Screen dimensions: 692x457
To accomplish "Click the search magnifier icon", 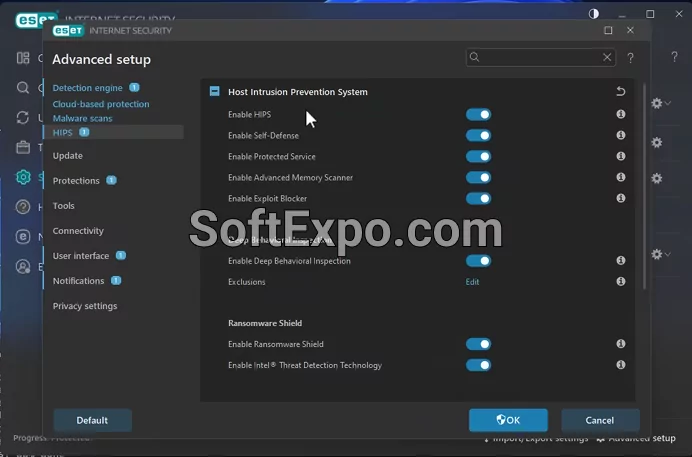I will (474, 57).
